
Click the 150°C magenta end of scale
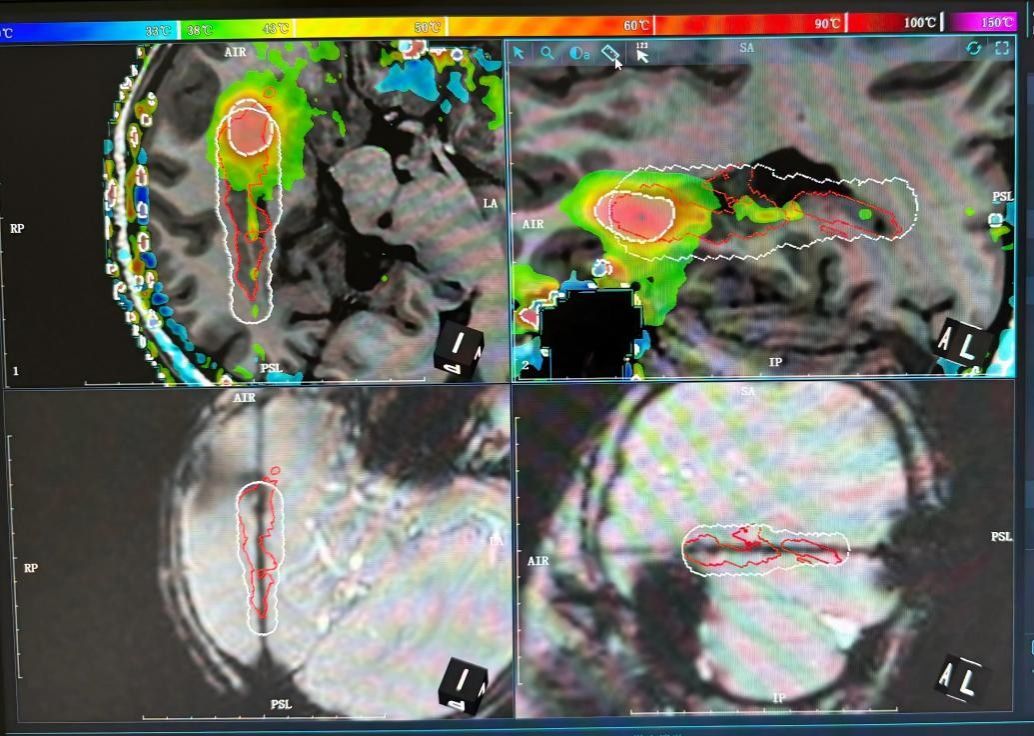point(997,22)
